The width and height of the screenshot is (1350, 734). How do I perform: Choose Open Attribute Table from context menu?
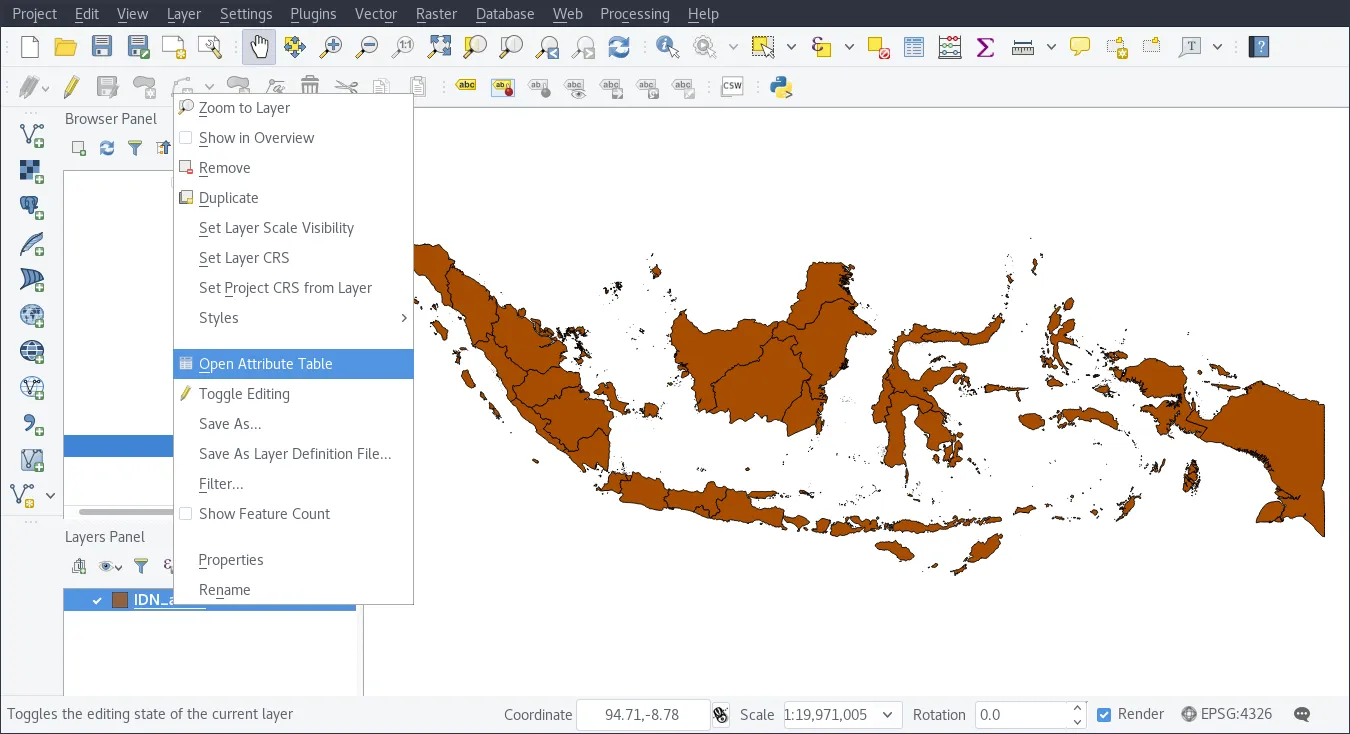point(265,364)
